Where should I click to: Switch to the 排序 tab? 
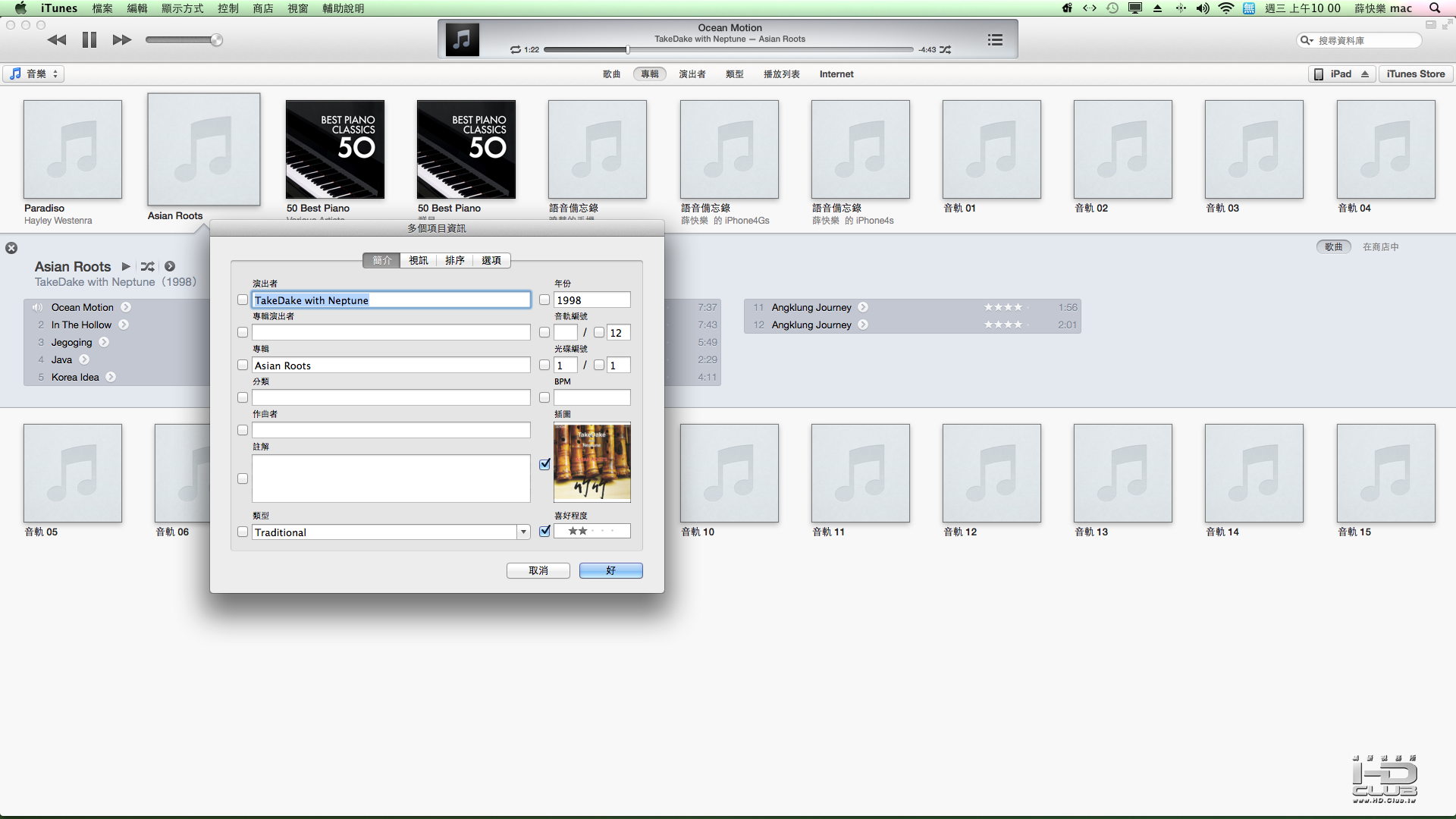pos(454,261)
